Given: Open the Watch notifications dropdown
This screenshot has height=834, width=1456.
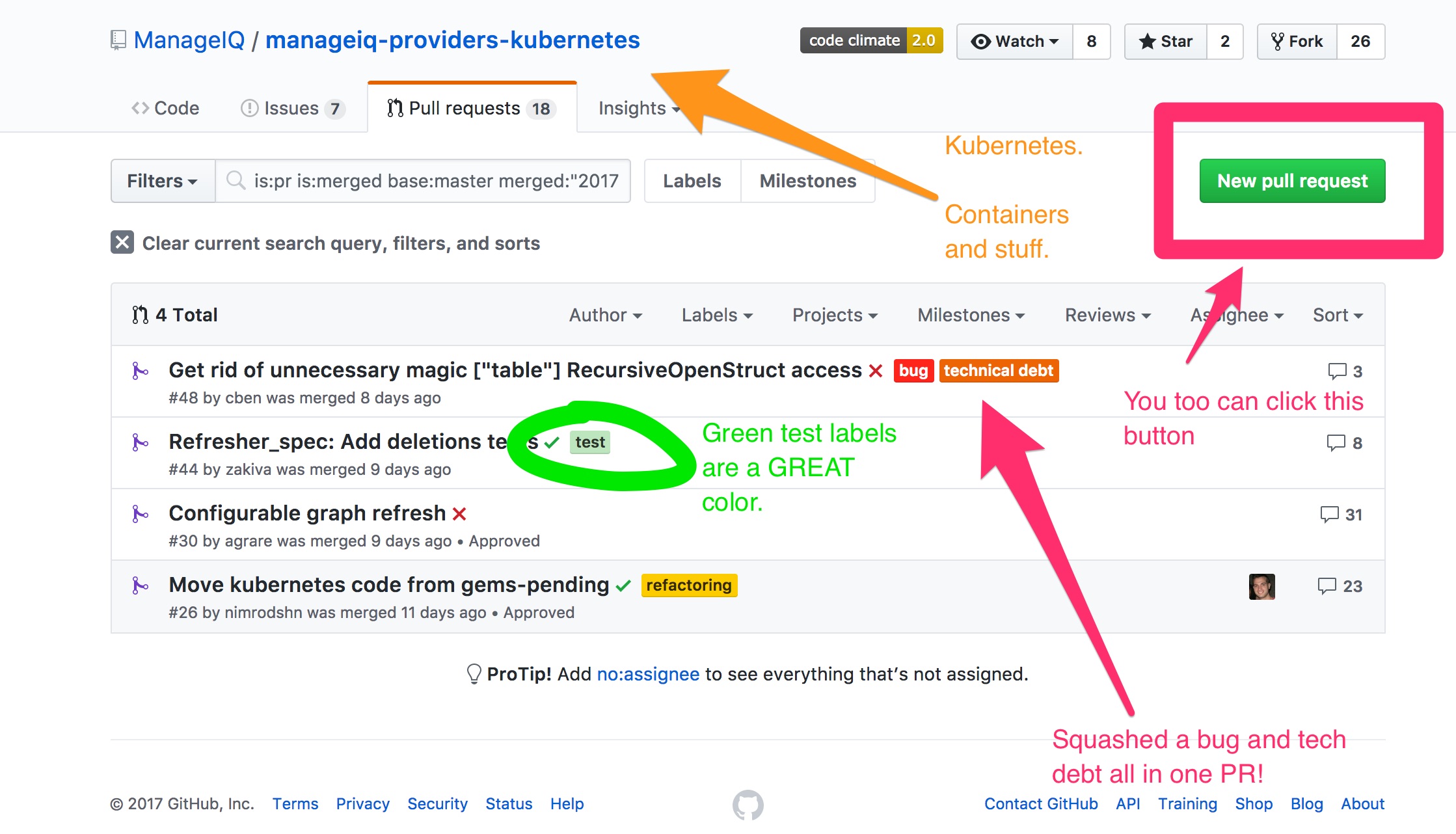Looking at the screenshot, I should coord(1014,42).
